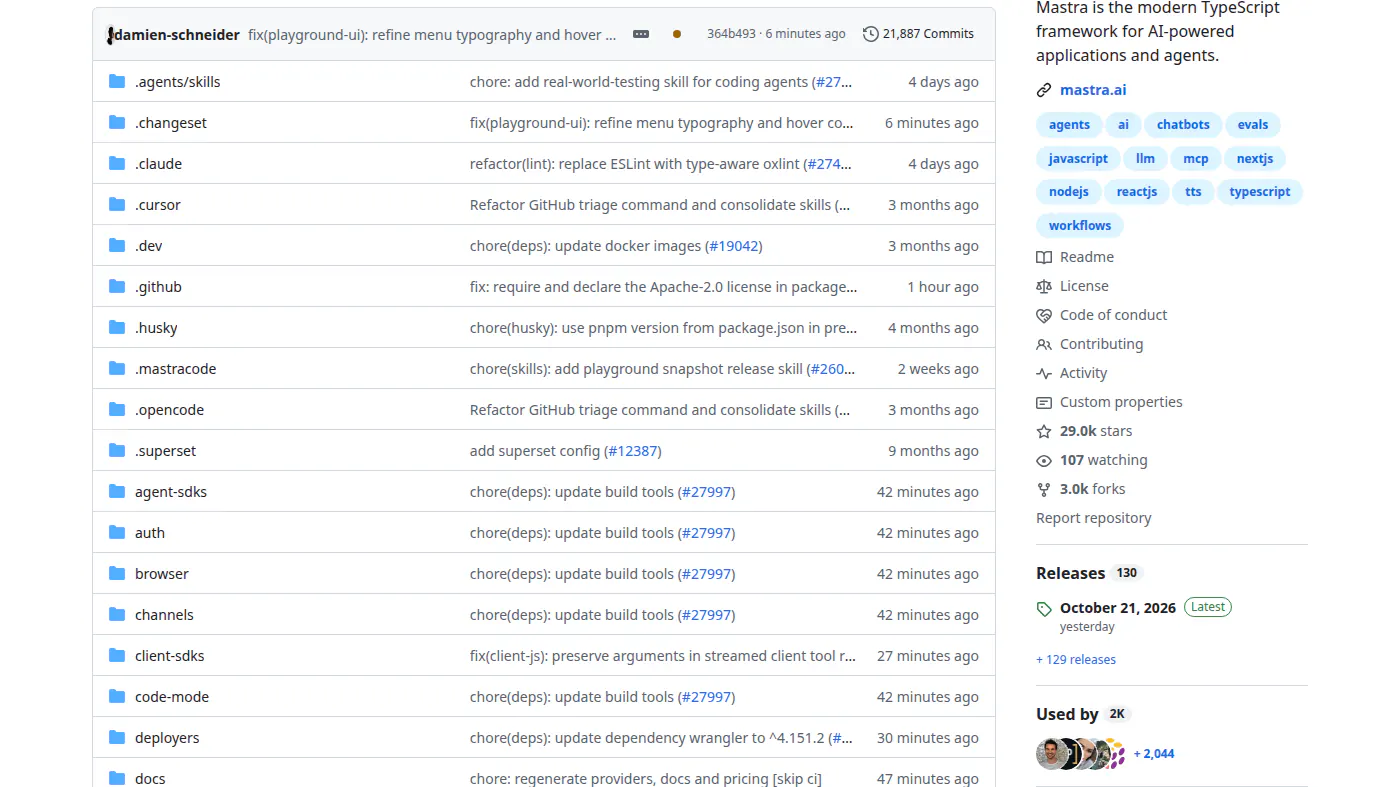Viewport: 1400px width, 787px height.
Task: Click the folder icon beside .mastracode
Action: [x=117, y=368]
